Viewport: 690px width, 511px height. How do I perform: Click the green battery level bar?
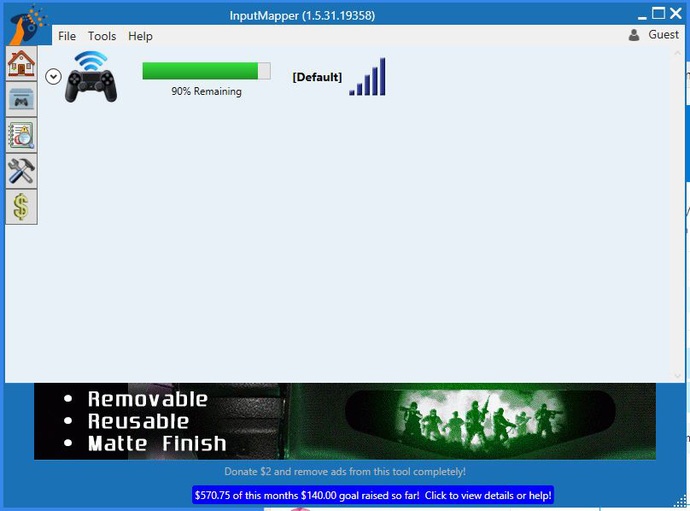coord(206,71)
